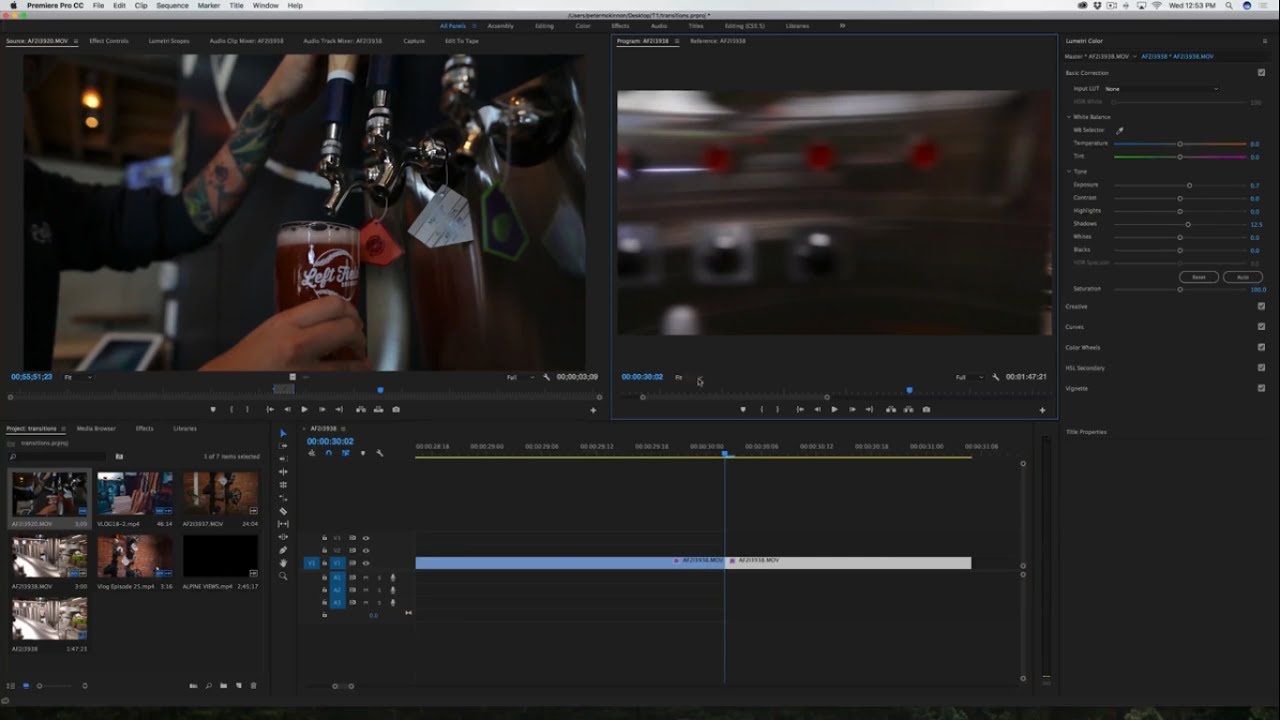Image resolution: width=1280 pixels, height=720 pixels.
Task: Open Input LUT dropdown
Action: click(1161, 89)
